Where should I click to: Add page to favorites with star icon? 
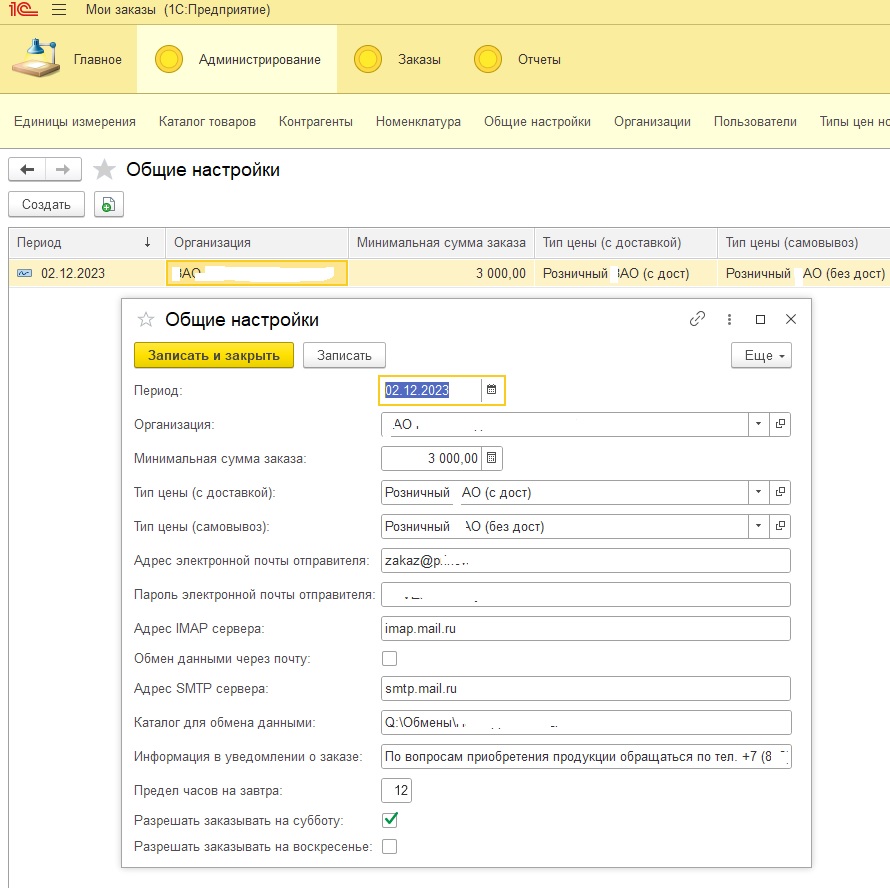pos(104,170)
